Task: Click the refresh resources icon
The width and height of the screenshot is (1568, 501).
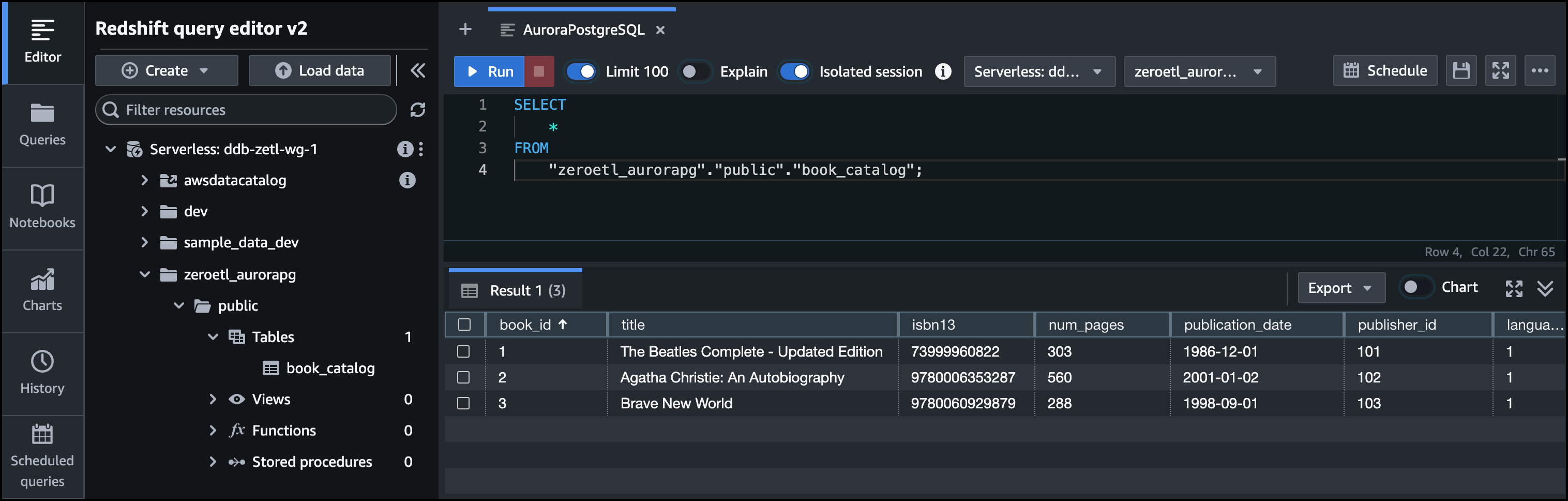Action: (x=417, y=110)
